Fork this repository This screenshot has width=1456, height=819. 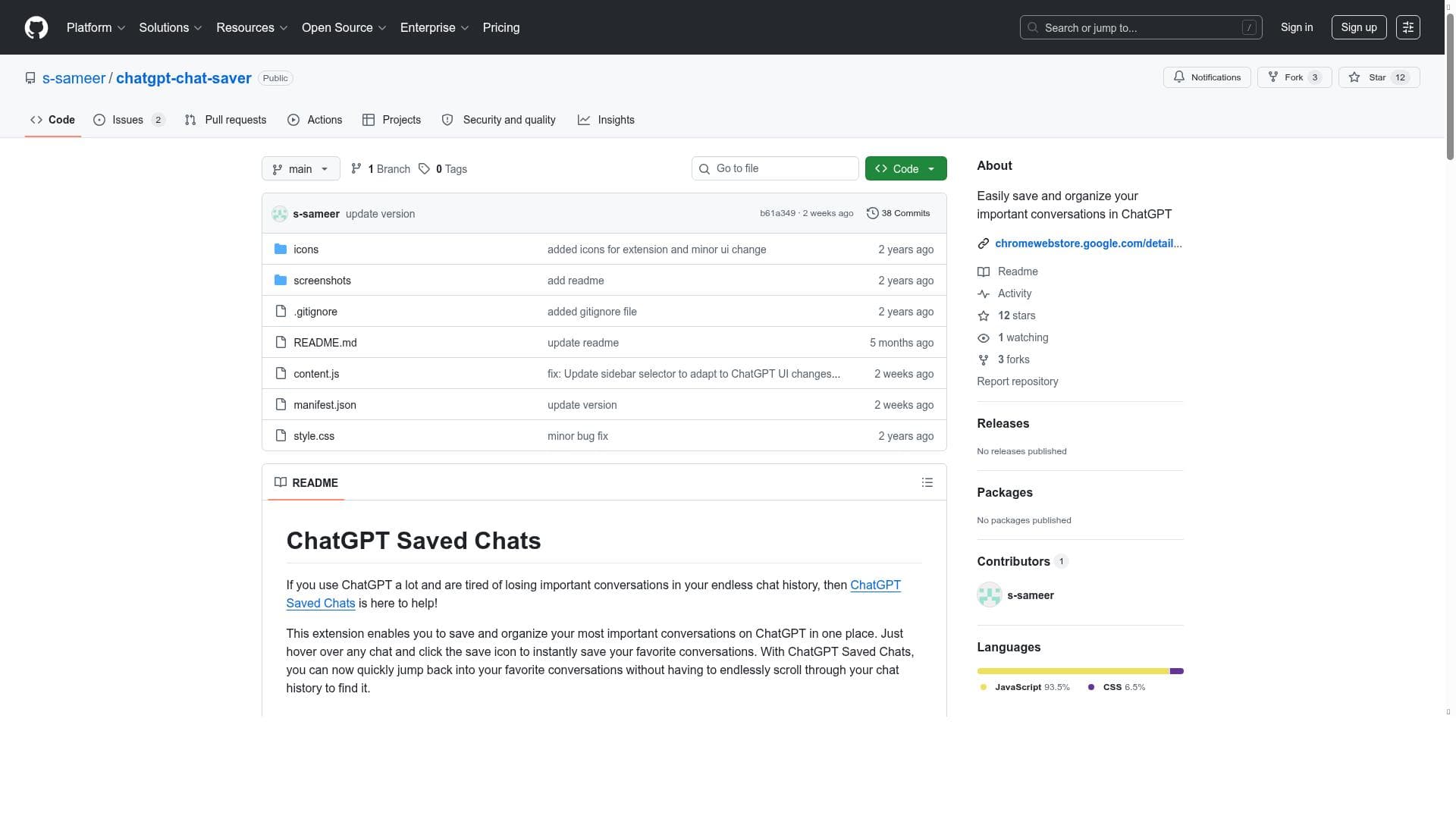[x=1294, y=77]
